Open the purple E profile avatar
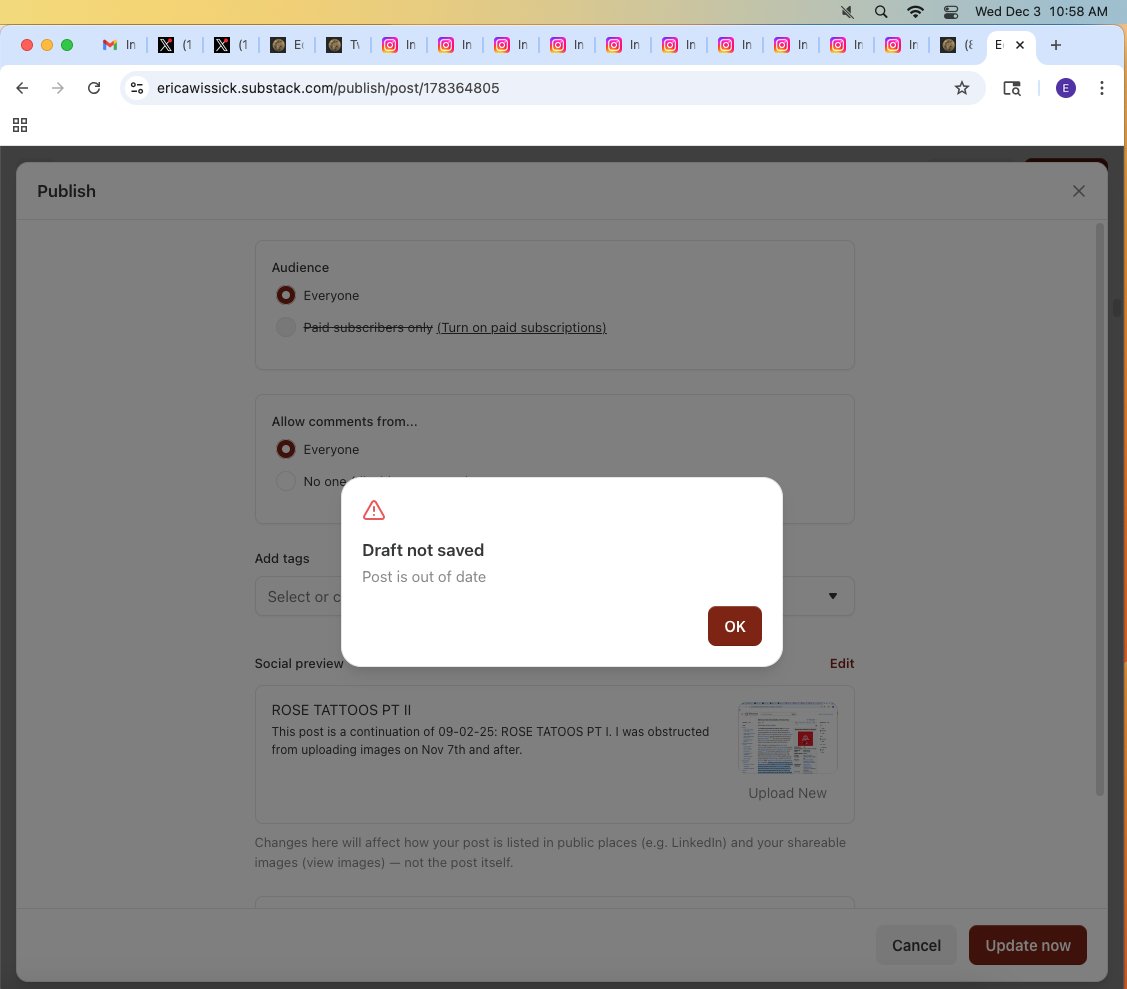This screenshot has height=989, width=1127. coord(1065,88)
